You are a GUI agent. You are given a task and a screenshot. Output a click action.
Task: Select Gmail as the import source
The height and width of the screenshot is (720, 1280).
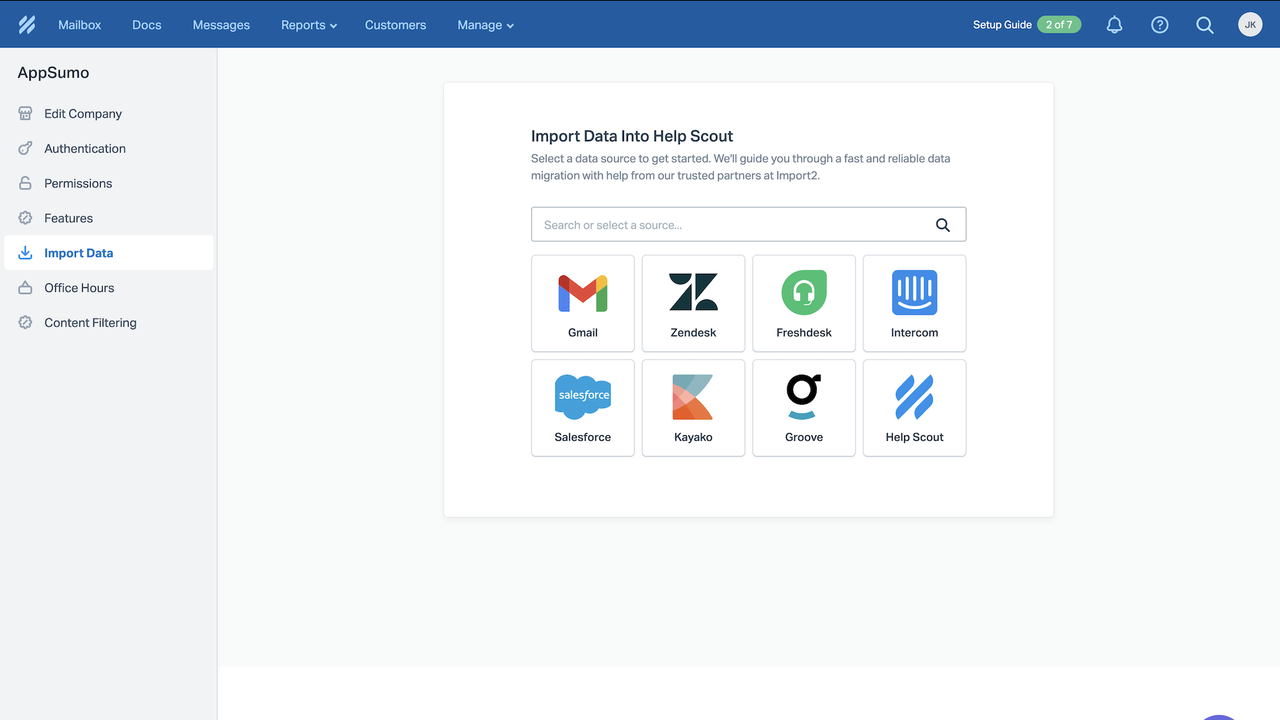582,303
